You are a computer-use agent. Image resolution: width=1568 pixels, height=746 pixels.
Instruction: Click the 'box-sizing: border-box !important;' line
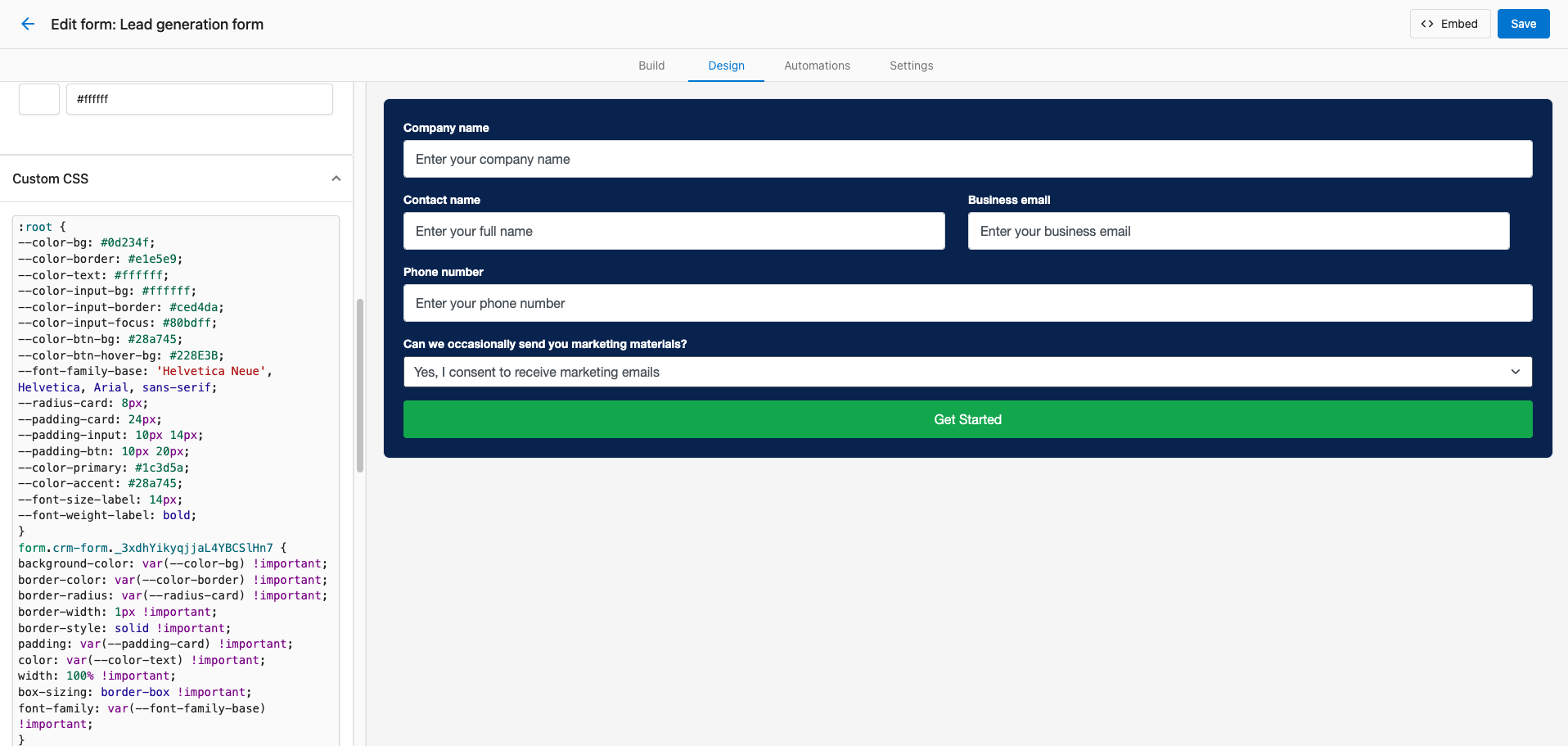(x=135, y=692)
